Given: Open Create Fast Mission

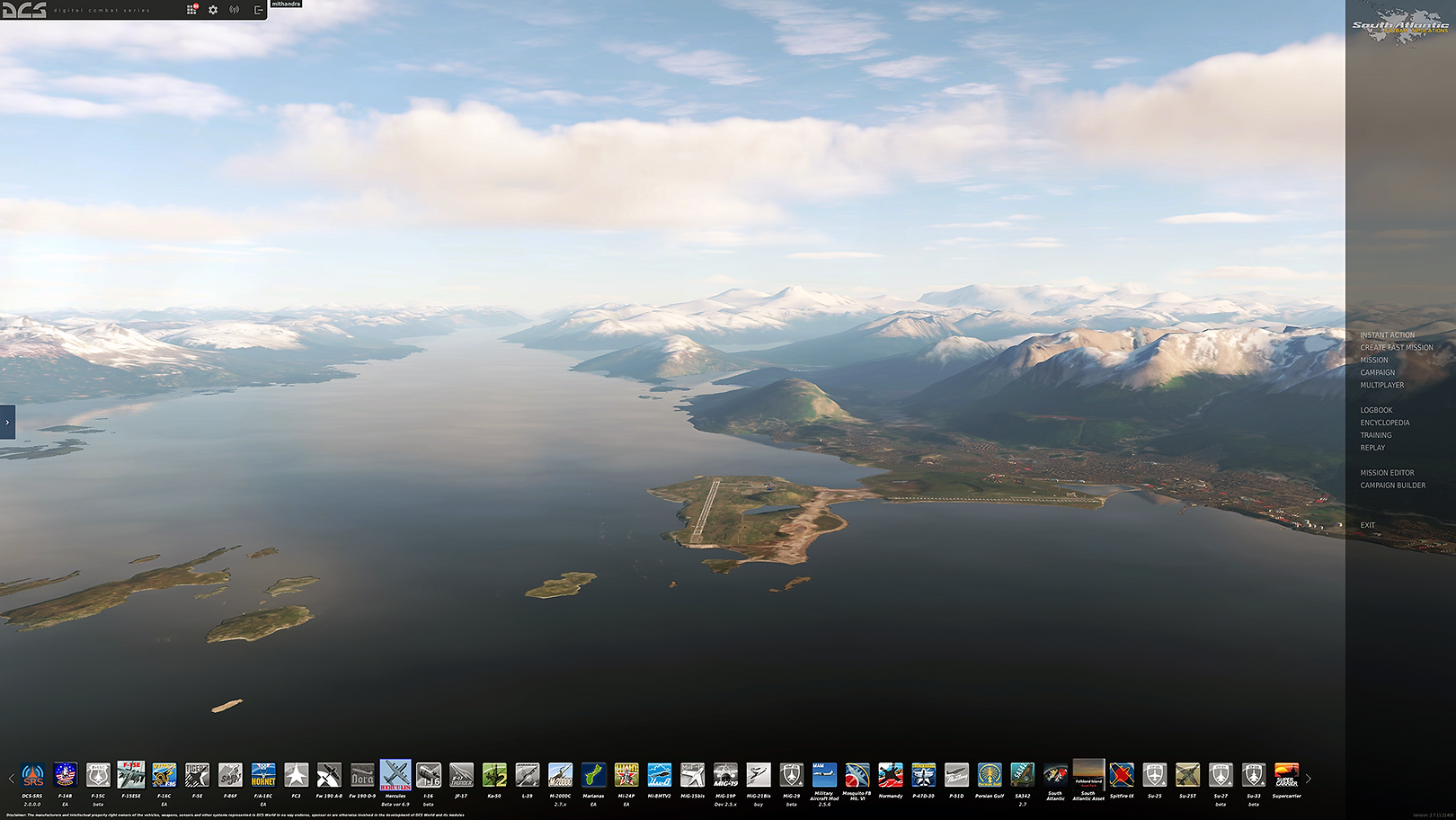Looking at the screenshot, I should (1397, 348).
